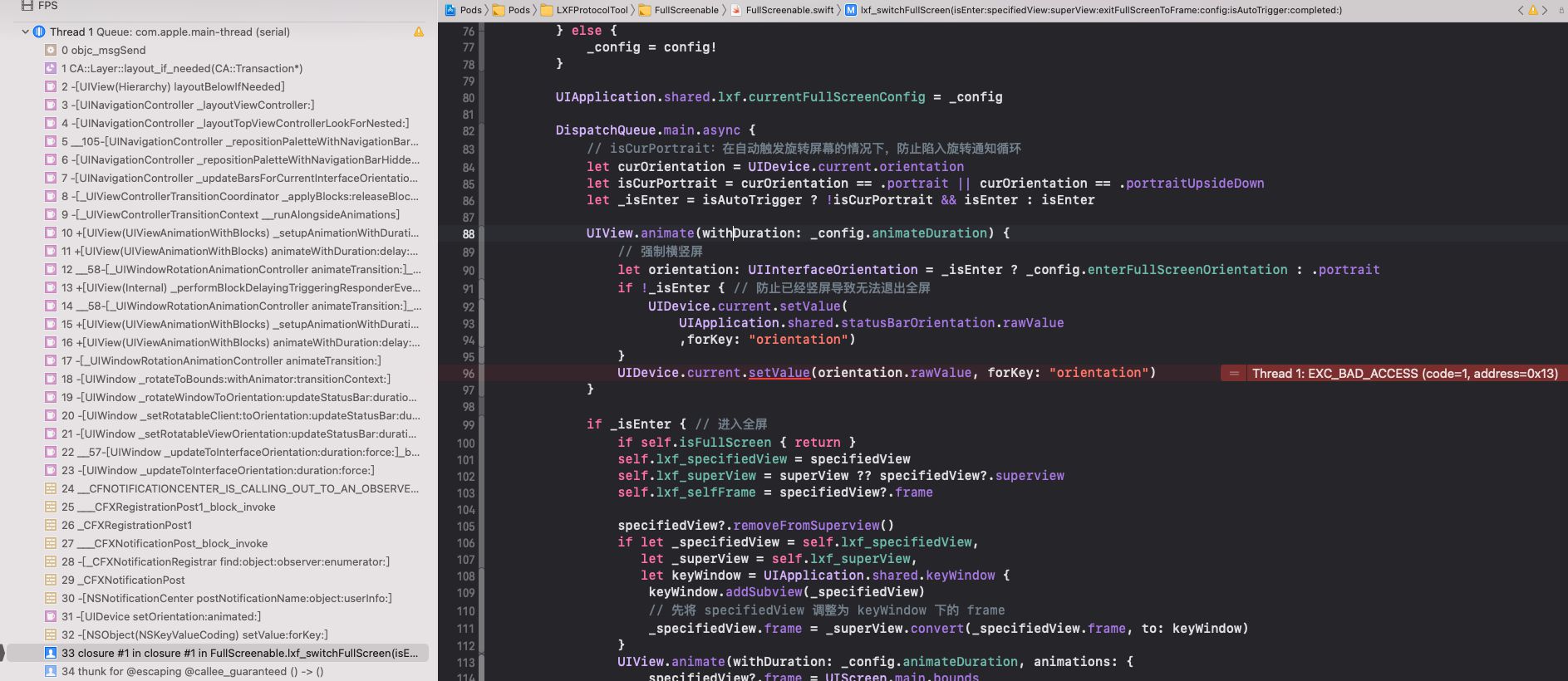The width and height of the screenshot is (1568, 681).
Task: Click the Swift file icon for FullScreenable.swift
Action: click(x=736, y=10)
